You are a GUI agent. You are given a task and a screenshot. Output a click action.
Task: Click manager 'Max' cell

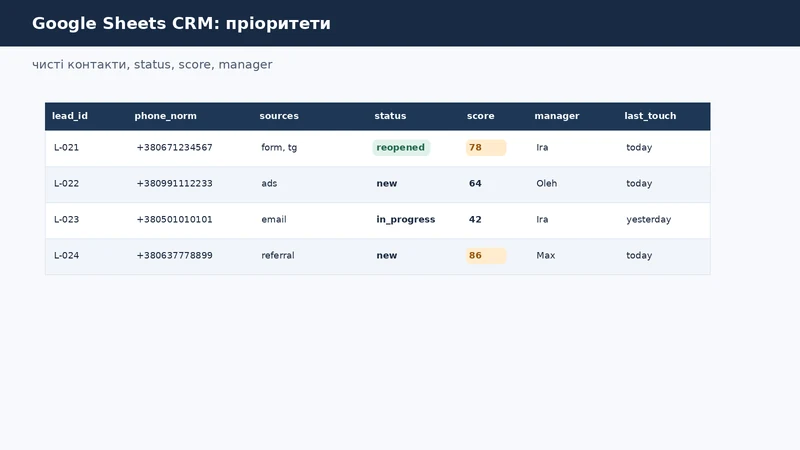pyautogui.click(x=545, y=255)
